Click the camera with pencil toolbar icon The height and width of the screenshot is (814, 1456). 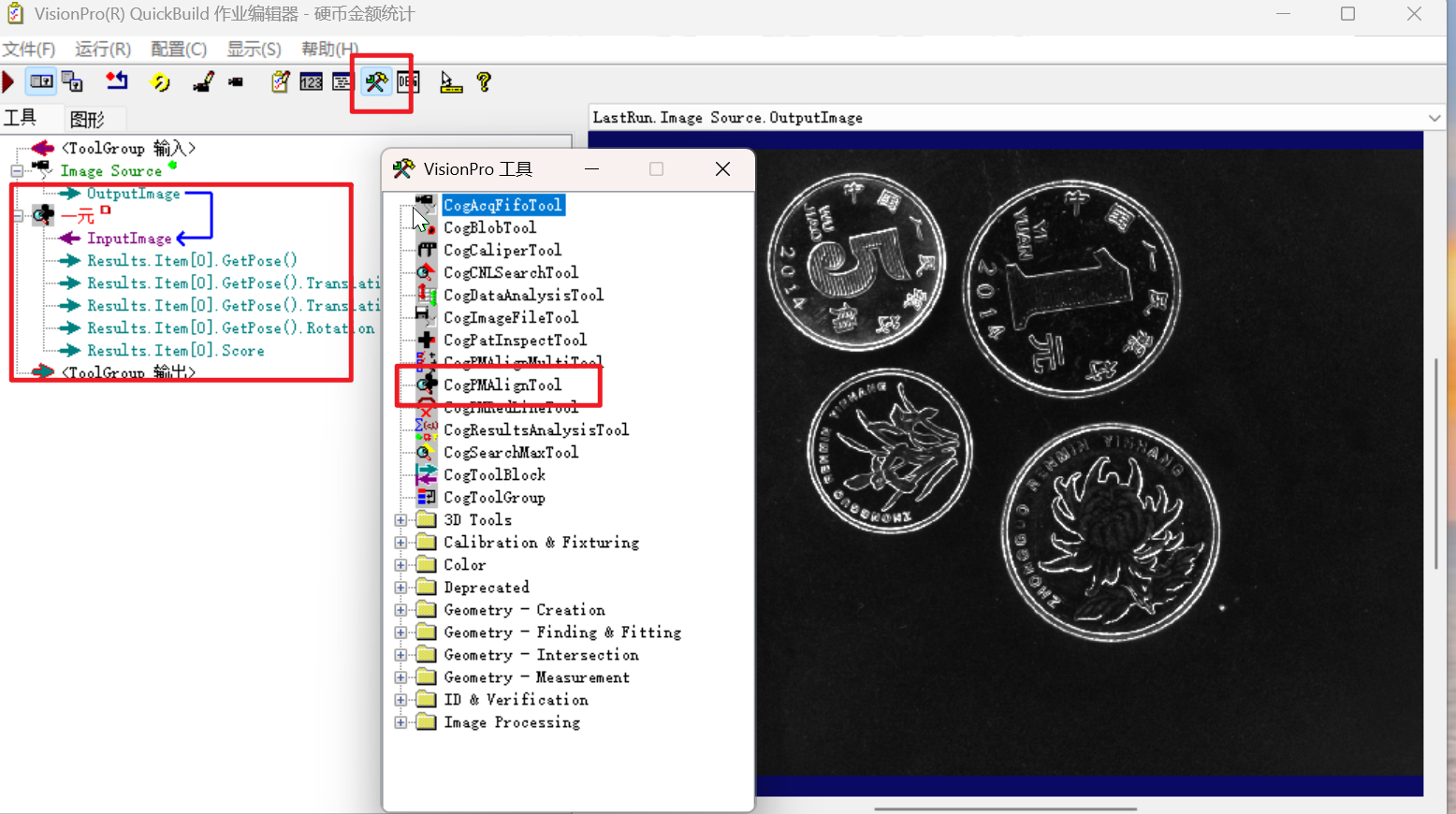[x=203, y=82]
